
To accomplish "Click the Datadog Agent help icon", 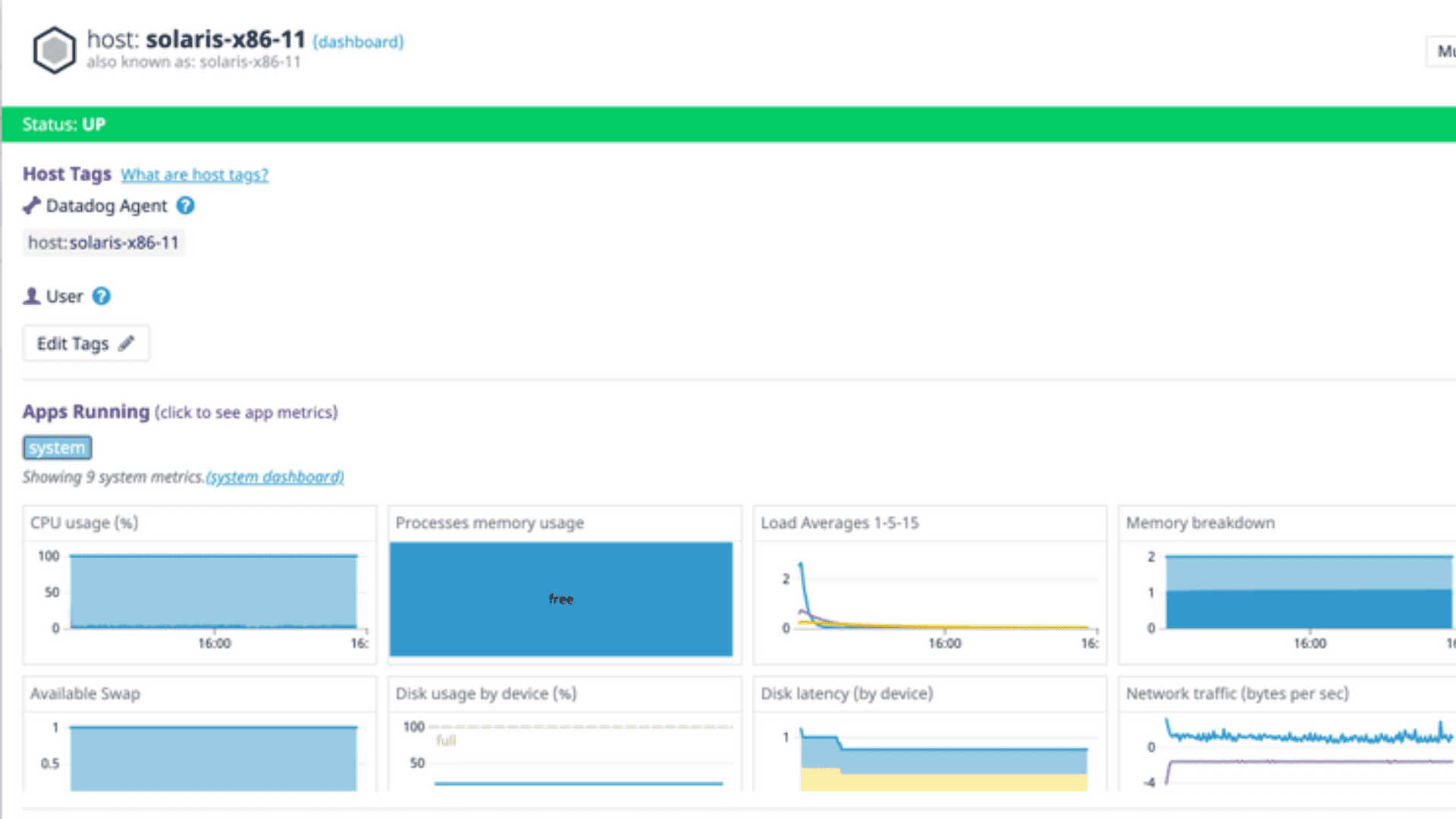I will pos(186,206).
